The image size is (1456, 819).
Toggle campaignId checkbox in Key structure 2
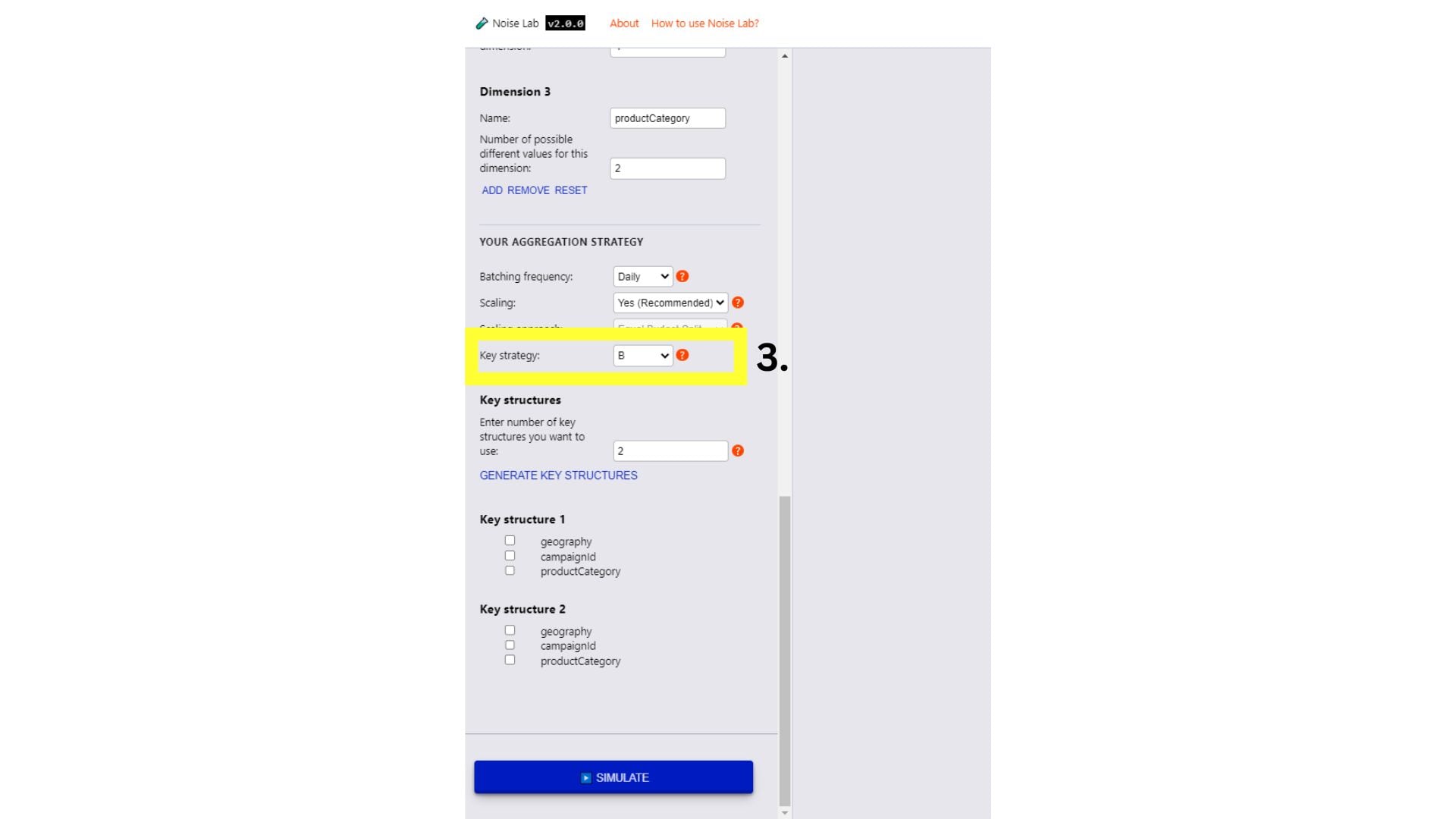click(510, 645)
